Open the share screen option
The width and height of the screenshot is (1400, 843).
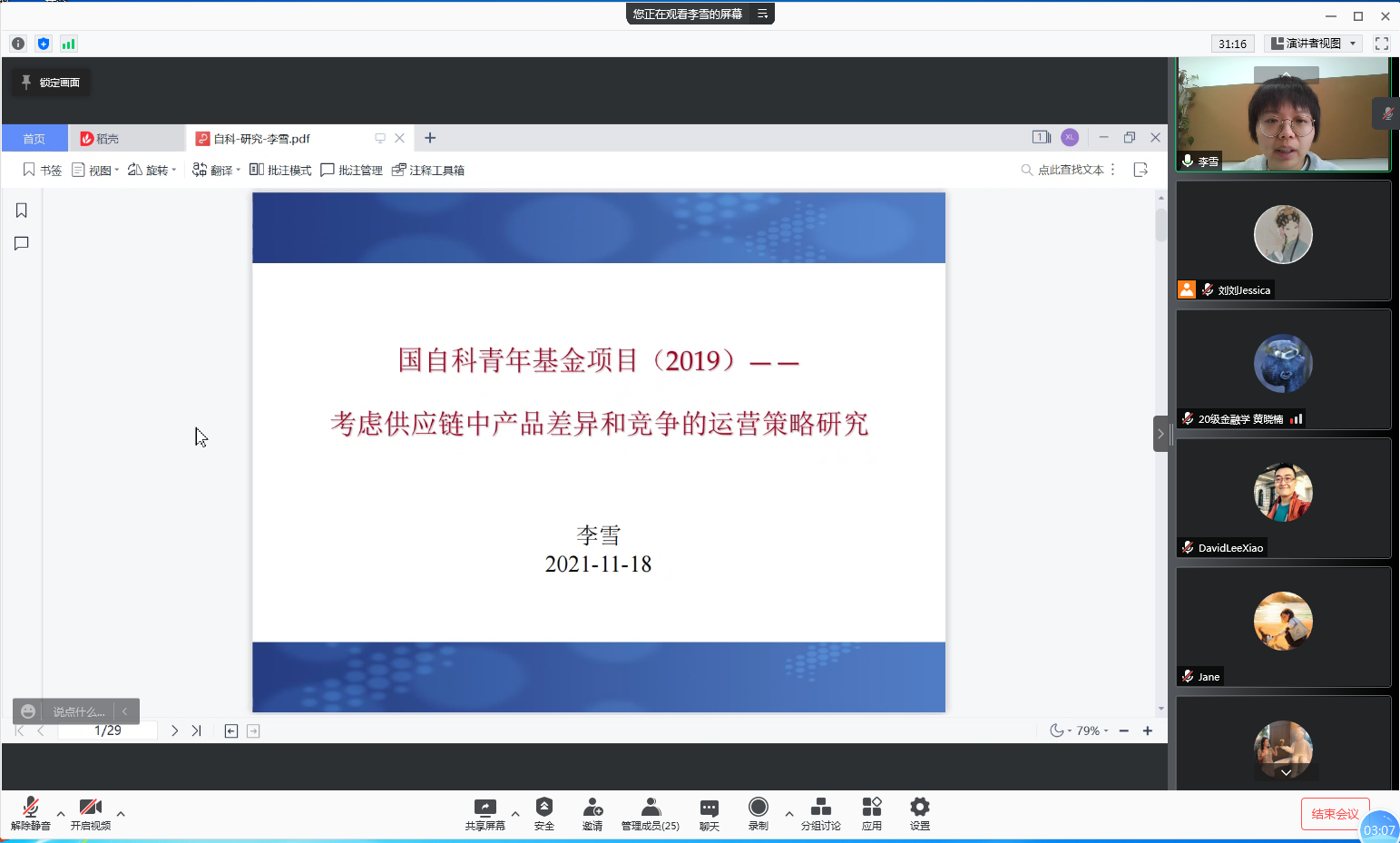[485, 813]
